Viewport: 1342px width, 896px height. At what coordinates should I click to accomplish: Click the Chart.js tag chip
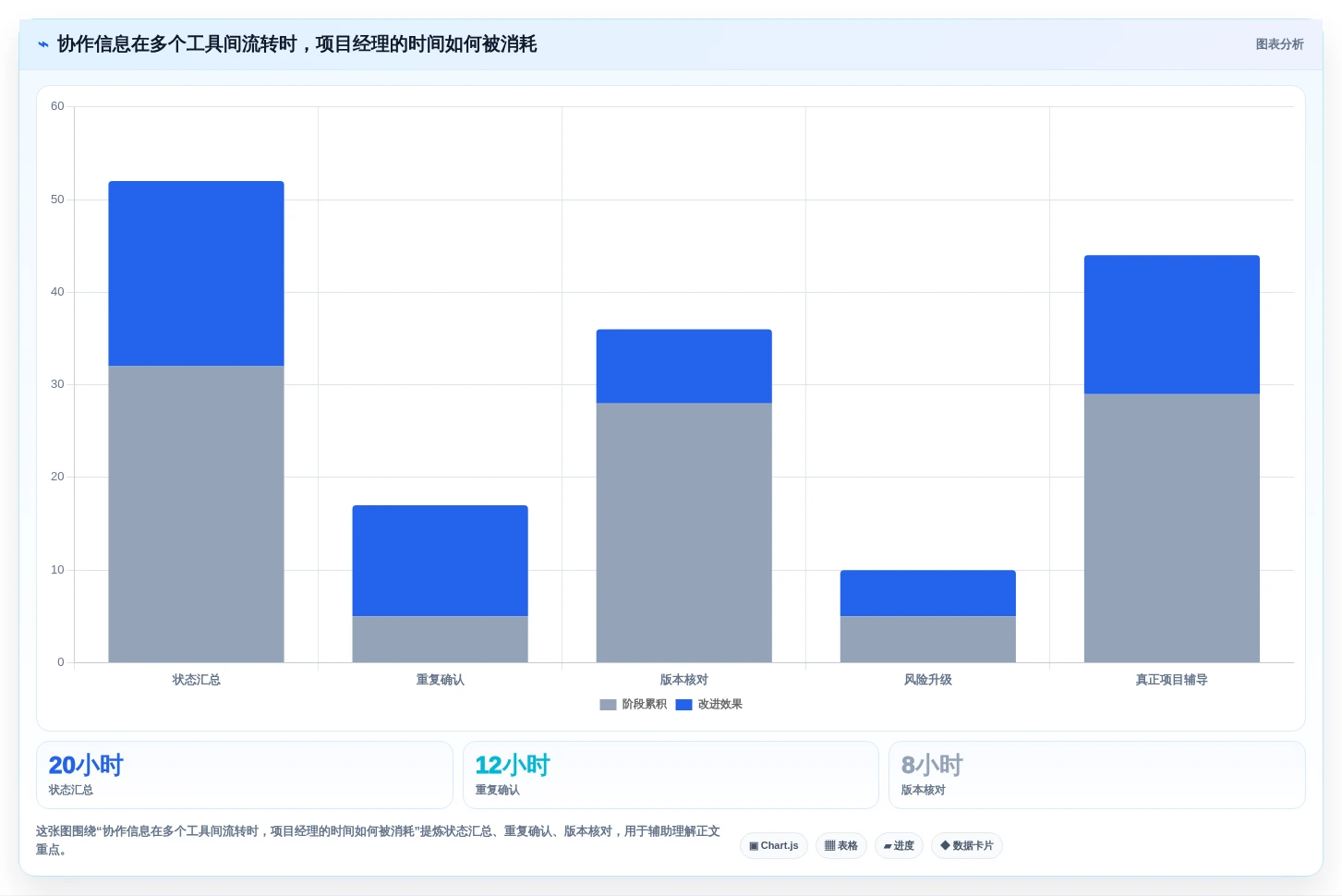774,845
